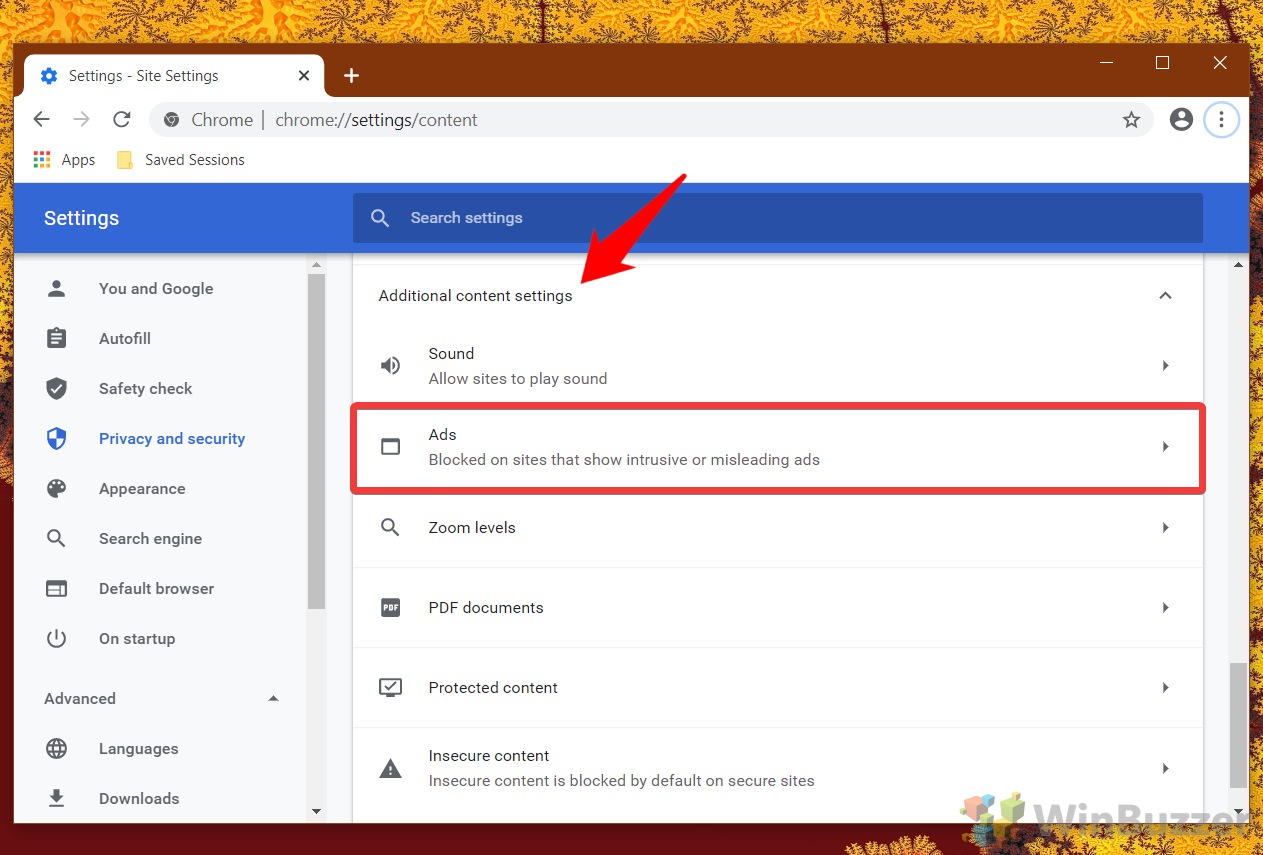Click the Languages globe icon
The height and width of the screenshot is (855, 1263).
(x=57, y=748)
